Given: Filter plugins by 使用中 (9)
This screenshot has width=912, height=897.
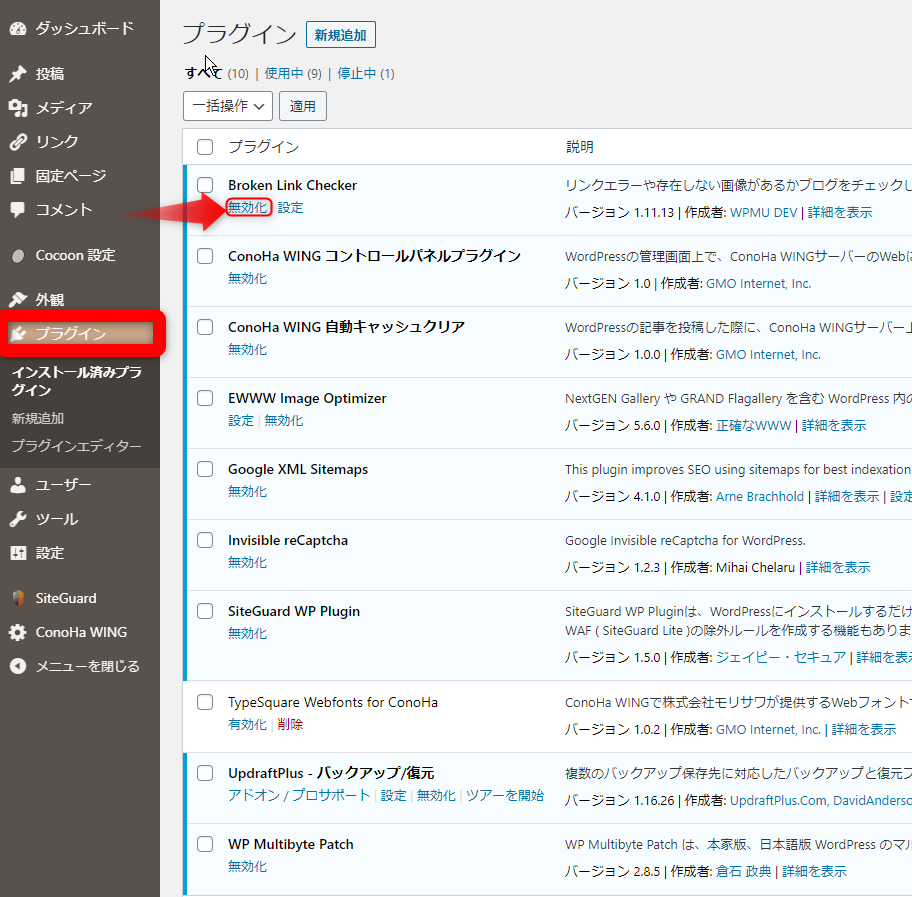Looking at the screenshot, I should pyautogui.click(x=293, y=73).
